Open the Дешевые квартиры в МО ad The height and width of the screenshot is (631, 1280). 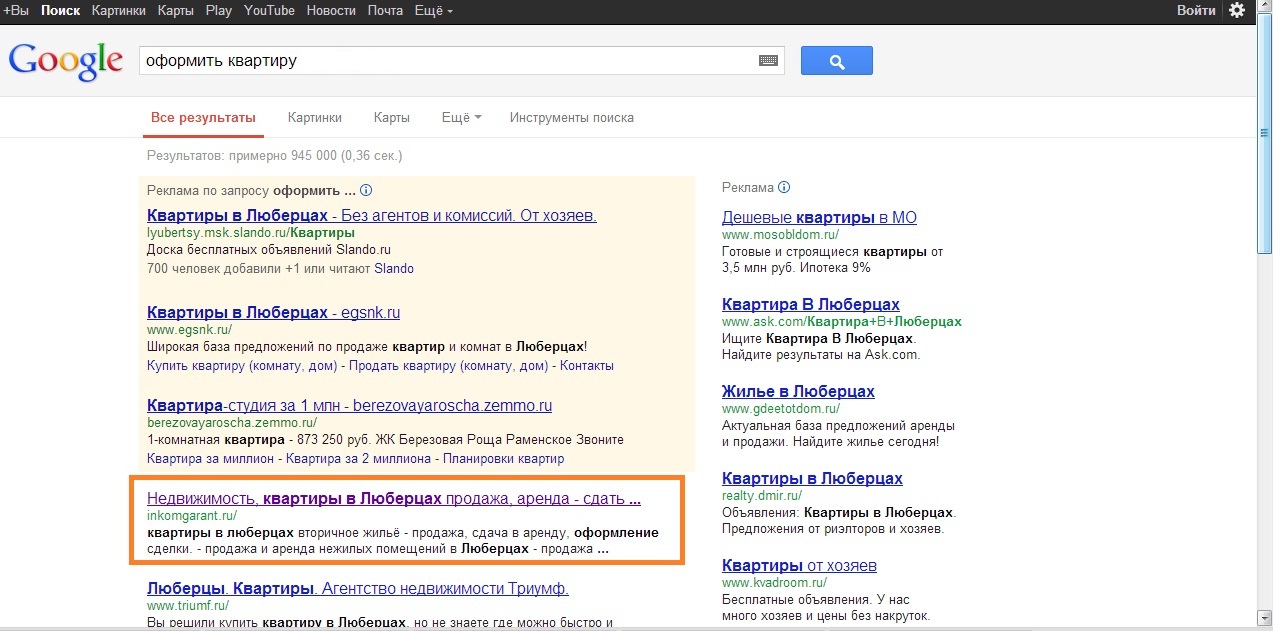pos(819,217)
